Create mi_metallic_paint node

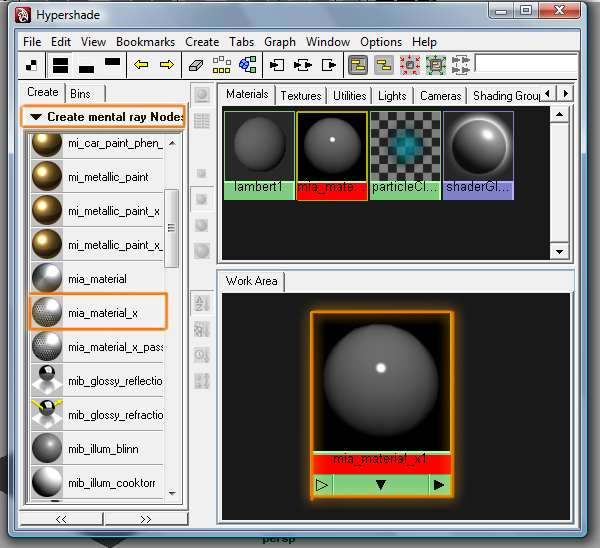click(x=98, y=177)
